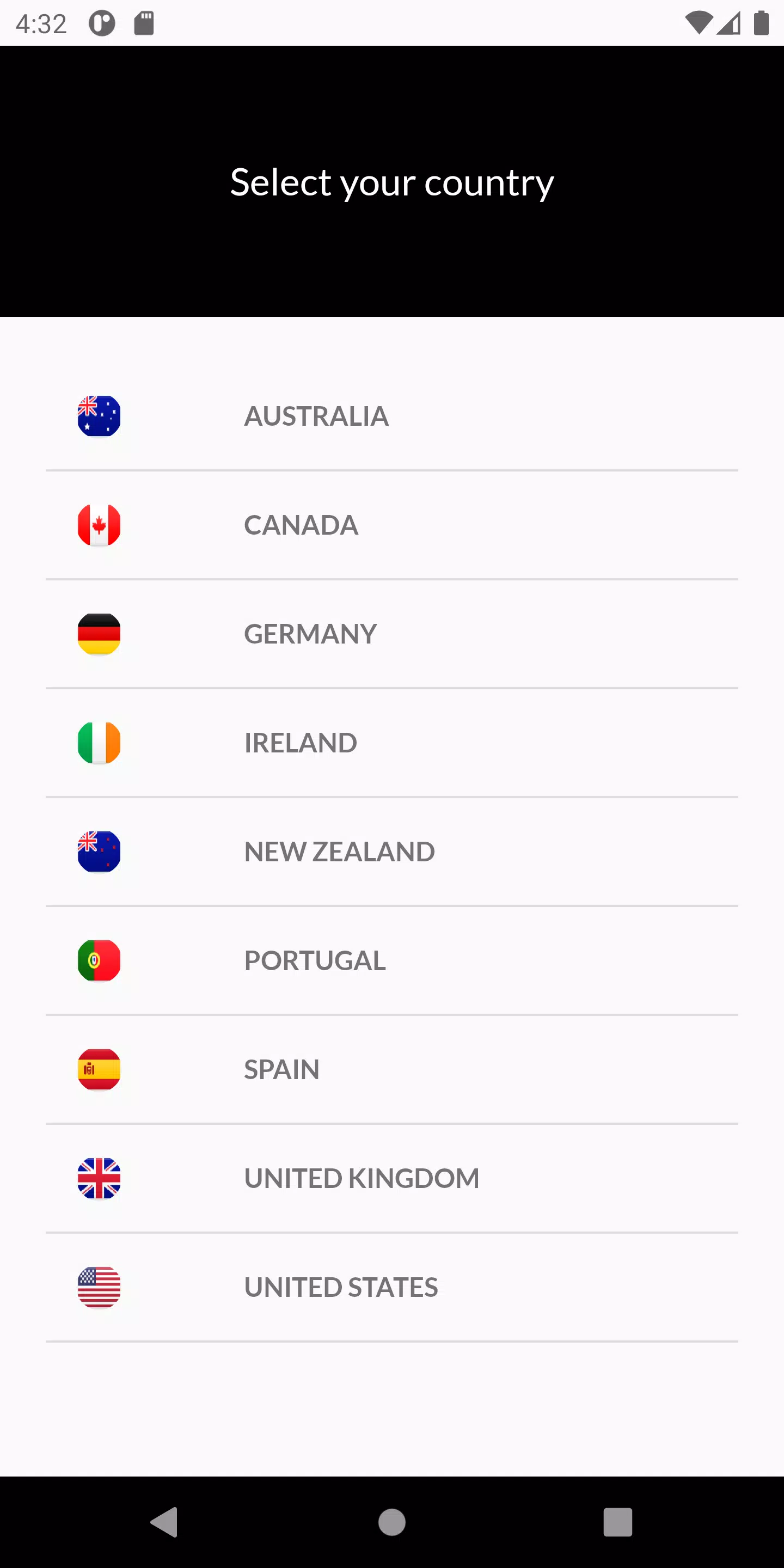Image resolution: width=784 pixels, height=1568 pixels.
Task: Select UNITED KINGDOM from the list
Action: coord(362,1178)
